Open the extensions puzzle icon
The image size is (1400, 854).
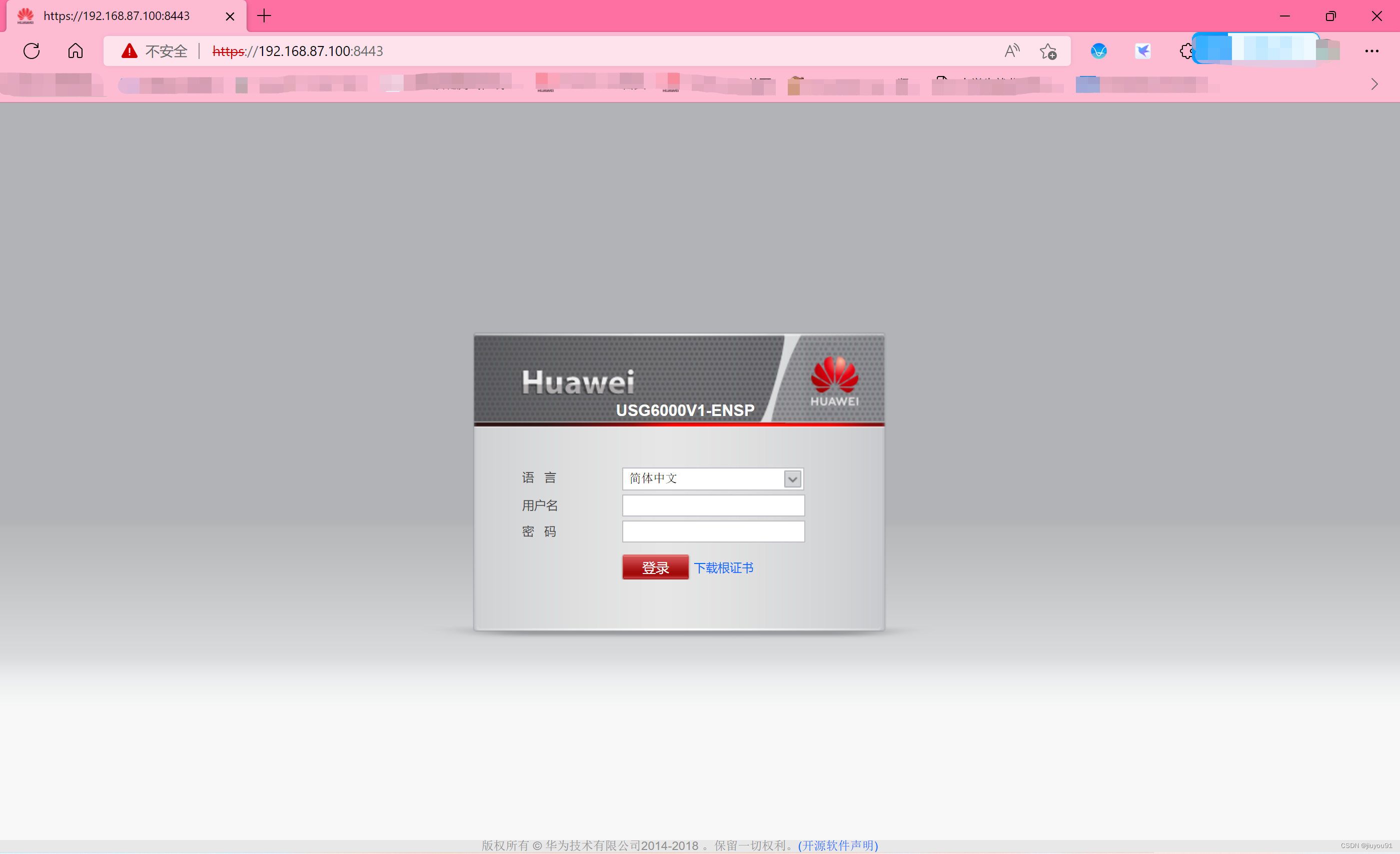(1185, 51)
